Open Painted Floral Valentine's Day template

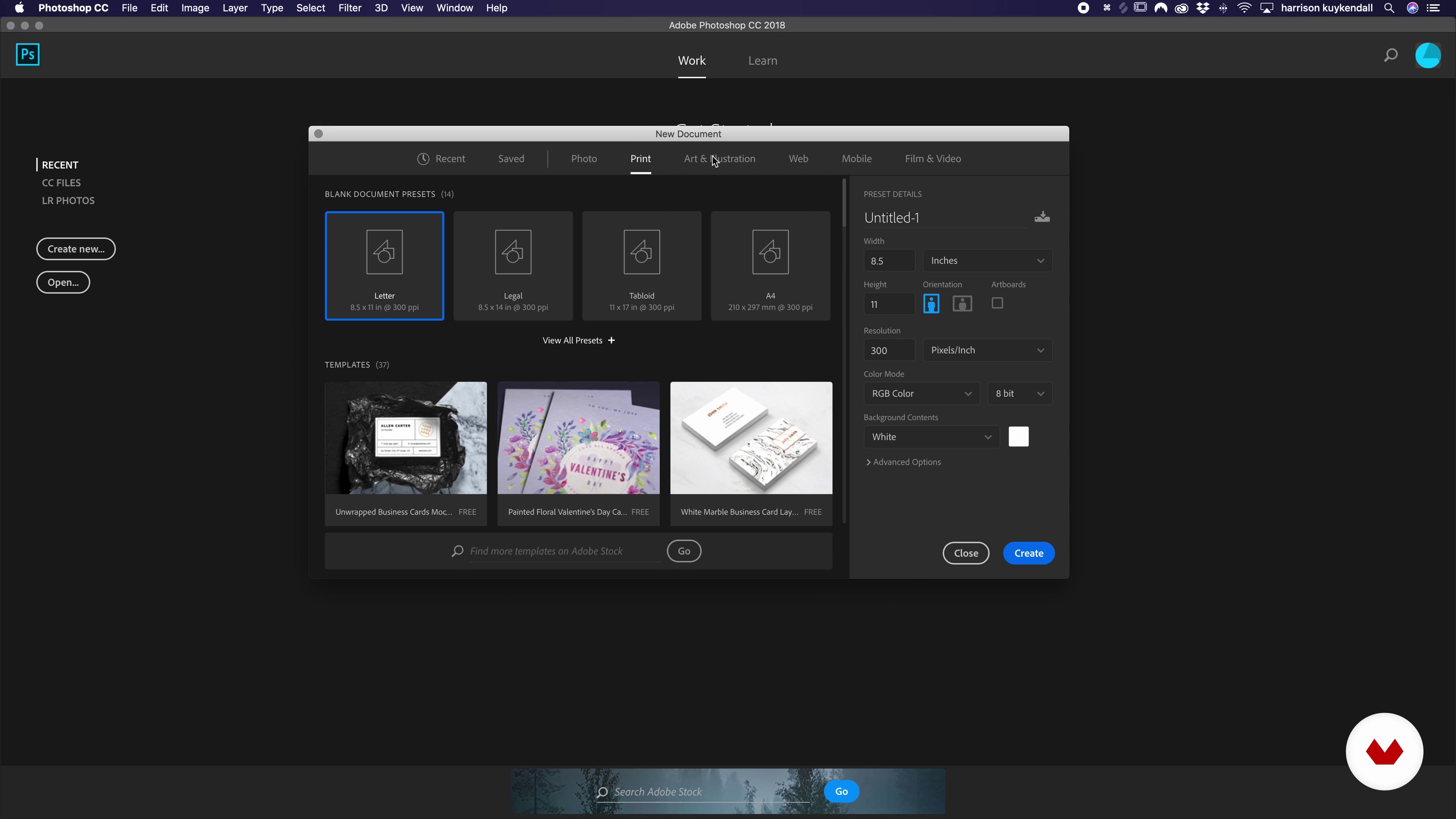[x=578, y=454]
